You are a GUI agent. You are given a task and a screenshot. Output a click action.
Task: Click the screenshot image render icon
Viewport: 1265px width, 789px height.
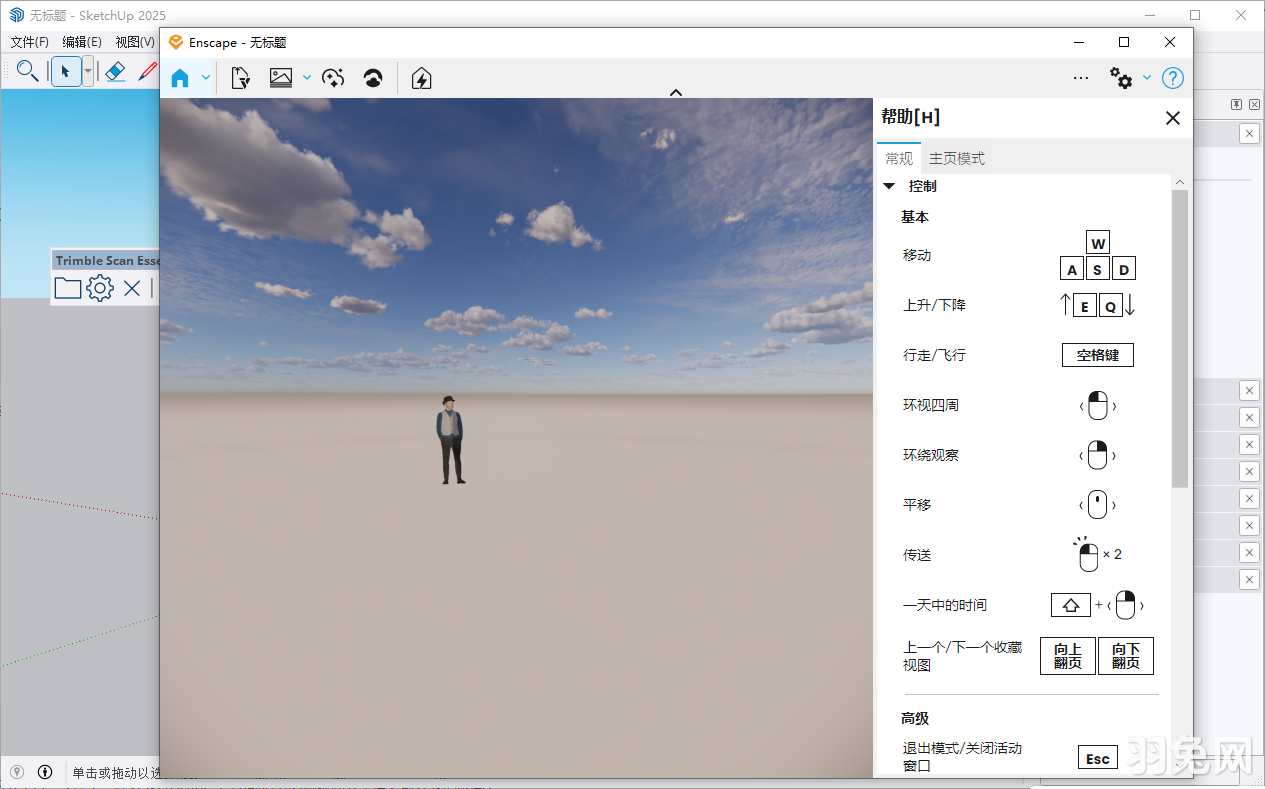coord(281,78)
